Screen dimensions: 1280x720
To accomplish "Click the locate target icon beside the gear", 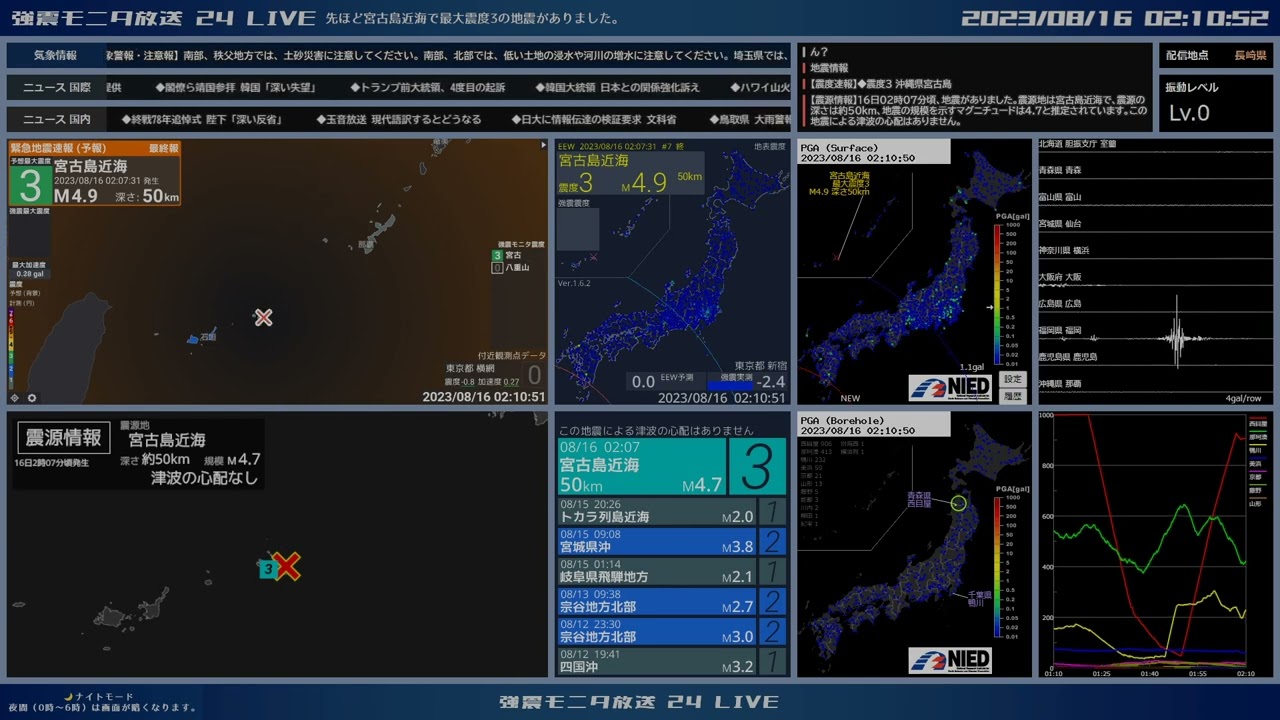I will click(14, 398).
